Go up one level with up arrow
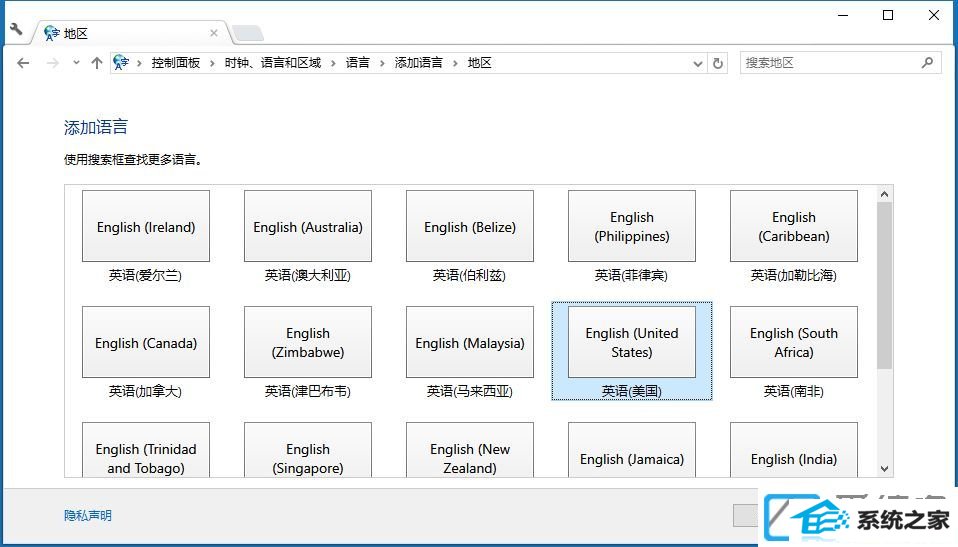The image size is (958, 547). [97, 63]
